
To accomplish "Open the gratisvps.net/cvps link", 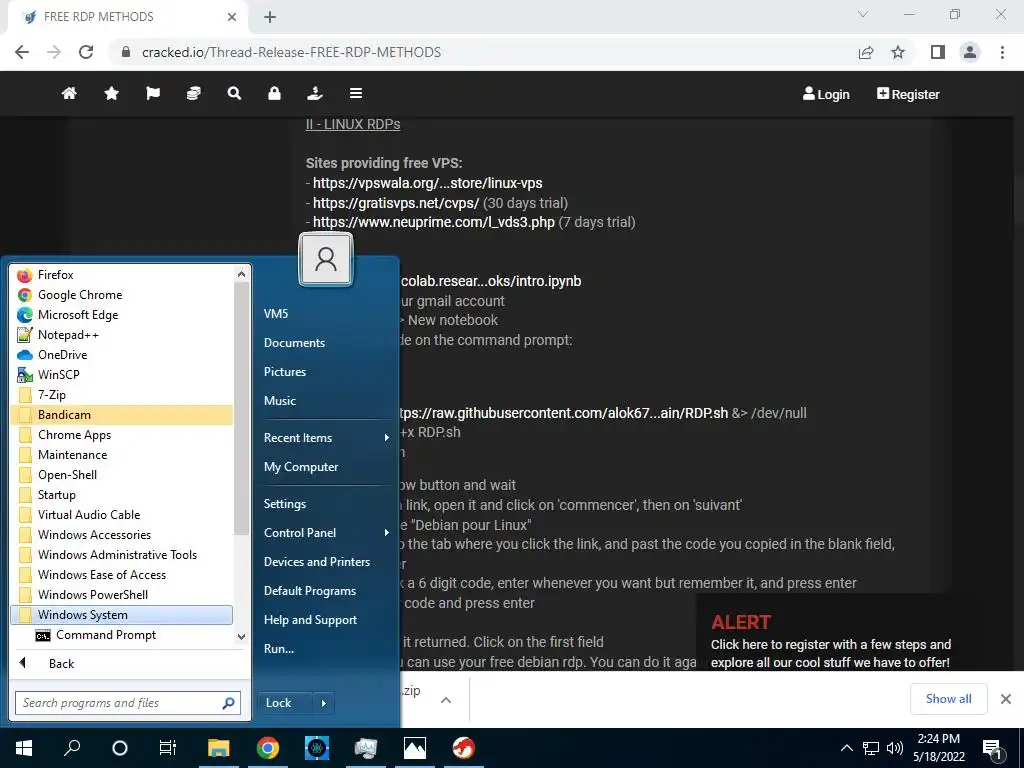I will (x=396, y=203).
